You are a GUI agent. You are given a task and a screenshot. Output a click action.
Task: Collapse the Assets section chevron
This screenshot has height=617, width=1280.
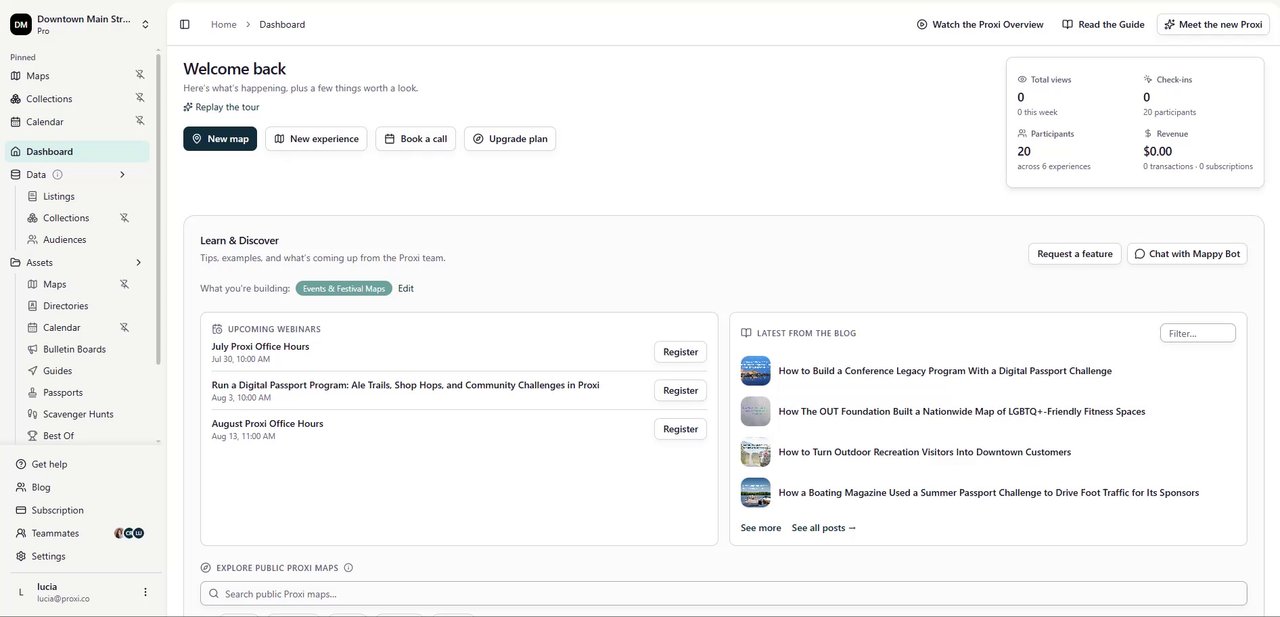pos(138,262)
